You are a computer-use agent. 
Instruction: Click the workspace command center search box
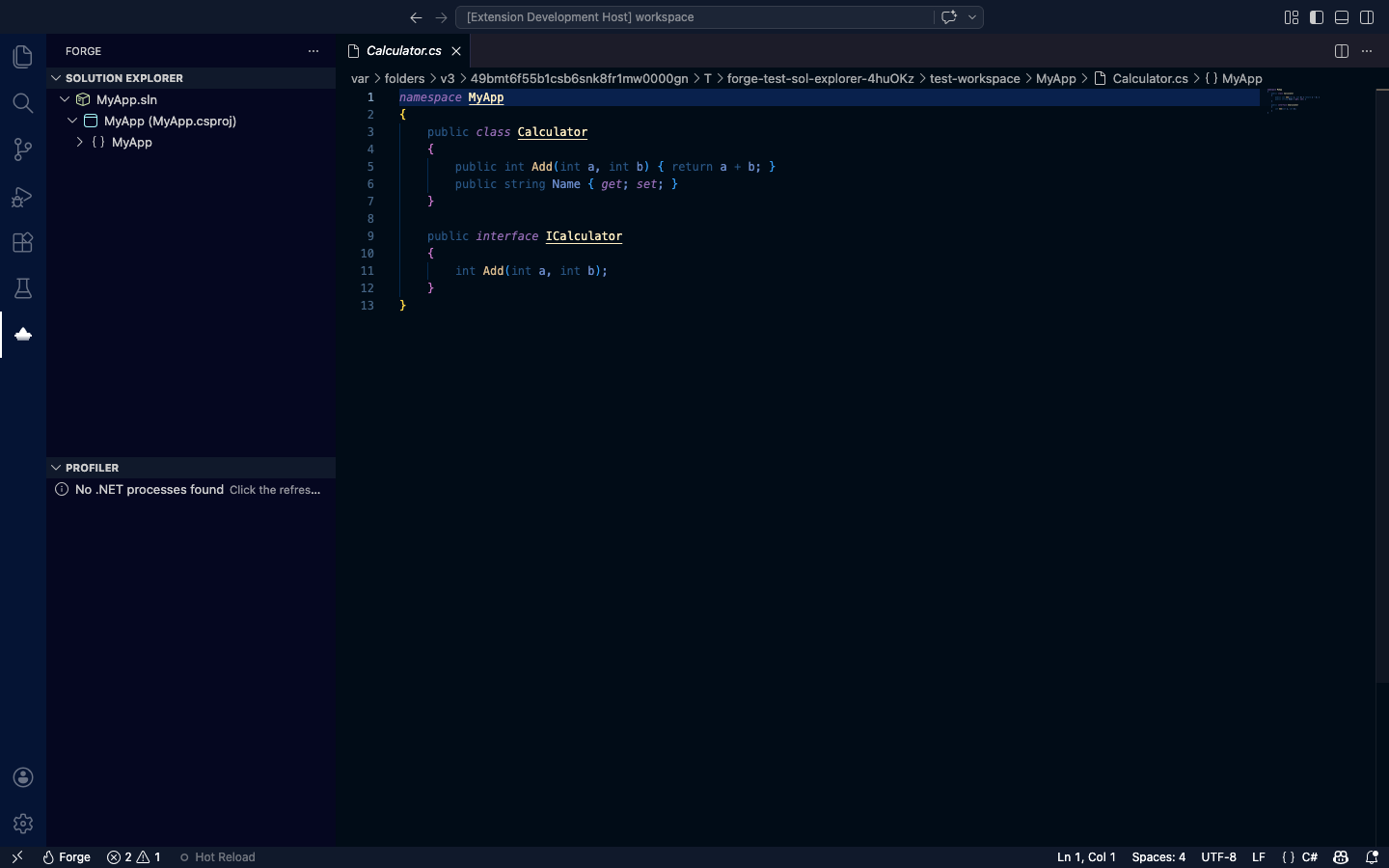pos(694,17)
